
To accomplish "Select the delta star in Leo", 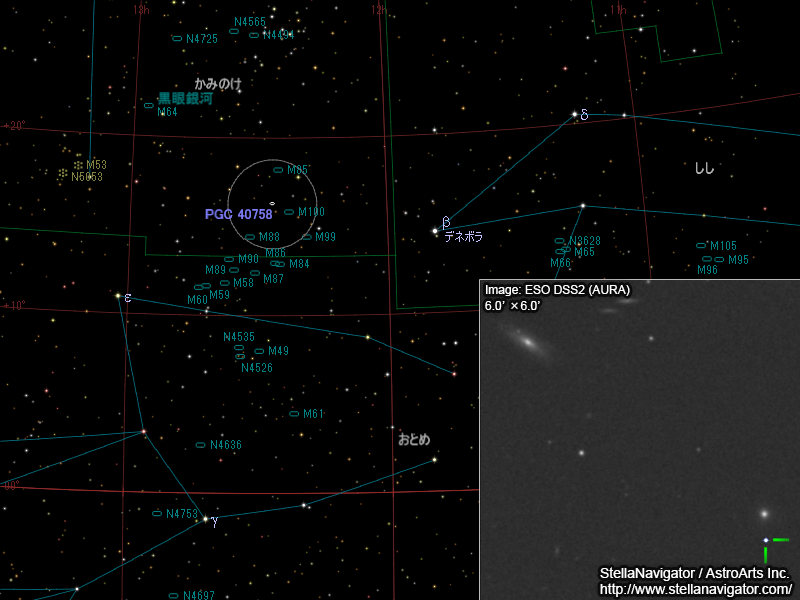I will pos(574,114).
